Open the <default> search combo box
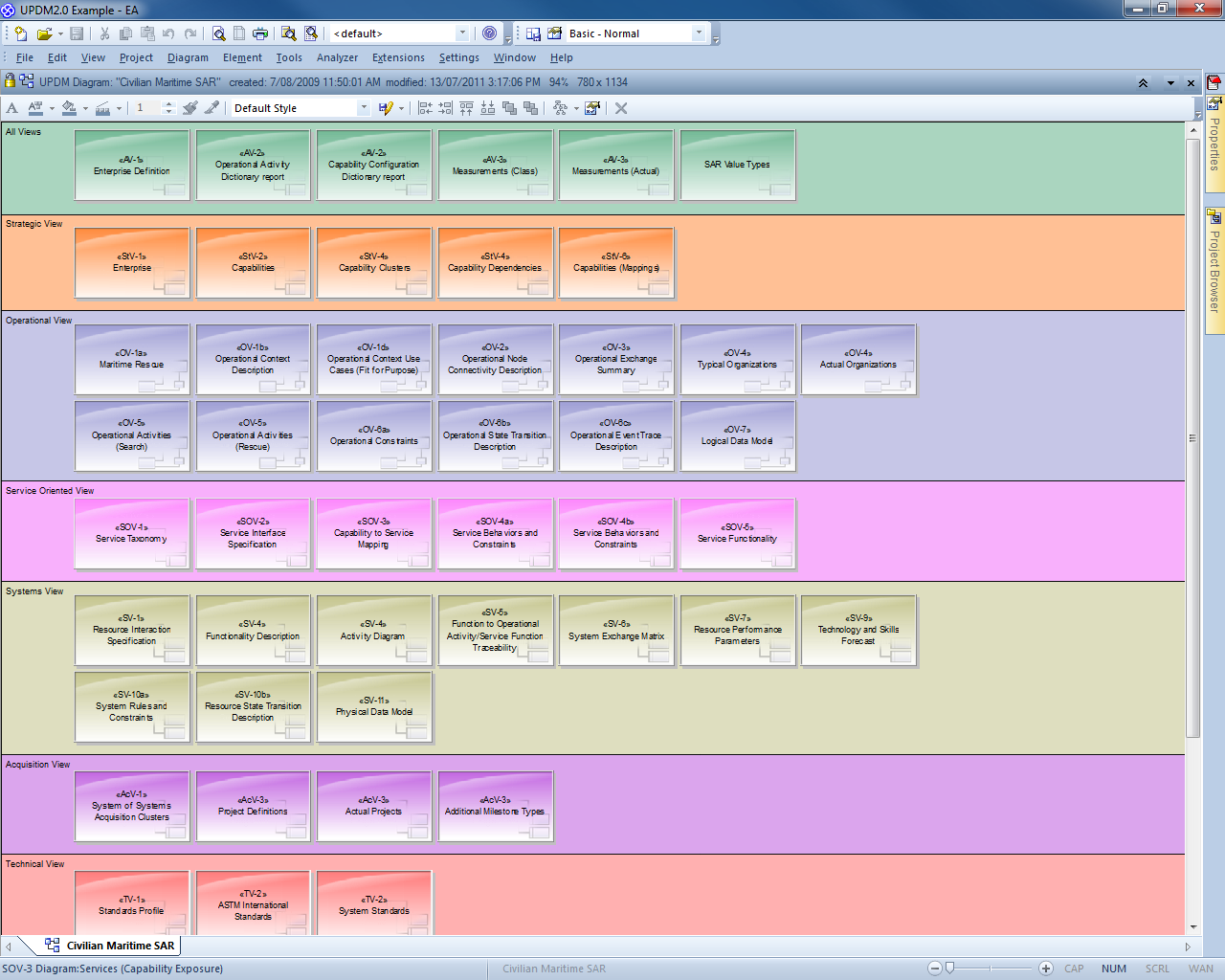Image resolution: width=1225 pixels, height=980 pixels. (462, 33)
